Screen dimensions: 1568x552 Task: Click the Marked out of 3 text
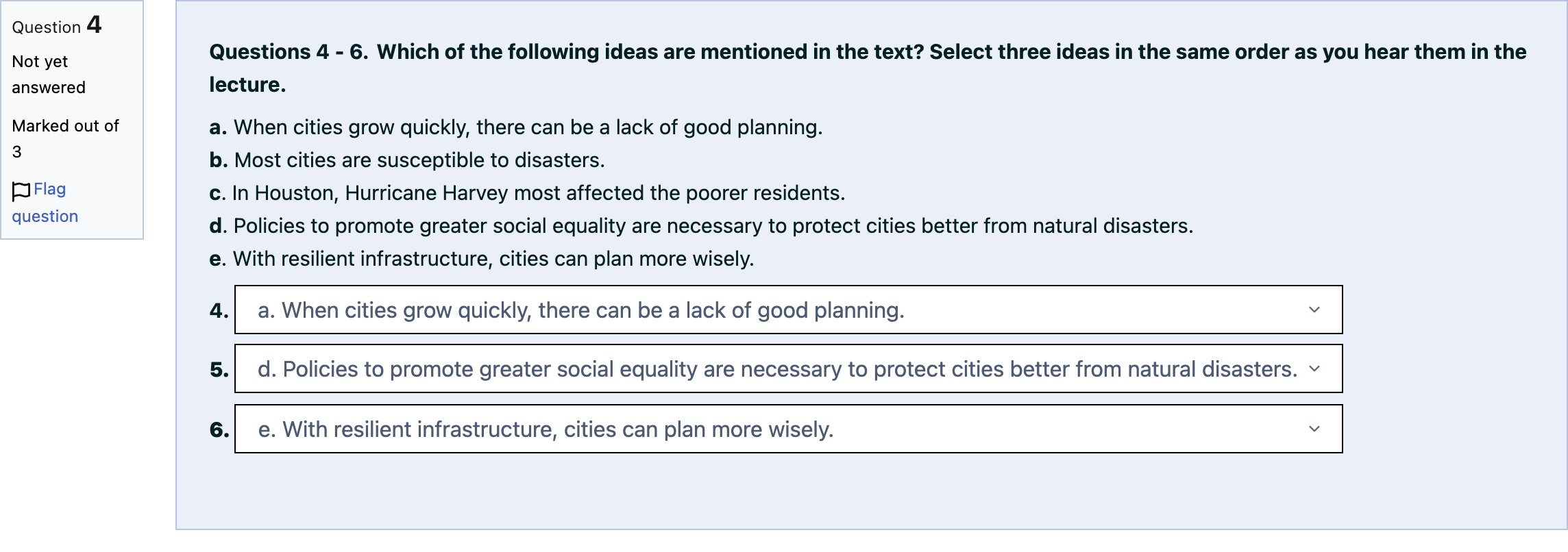pyautogui.click(x=65, y=139)
